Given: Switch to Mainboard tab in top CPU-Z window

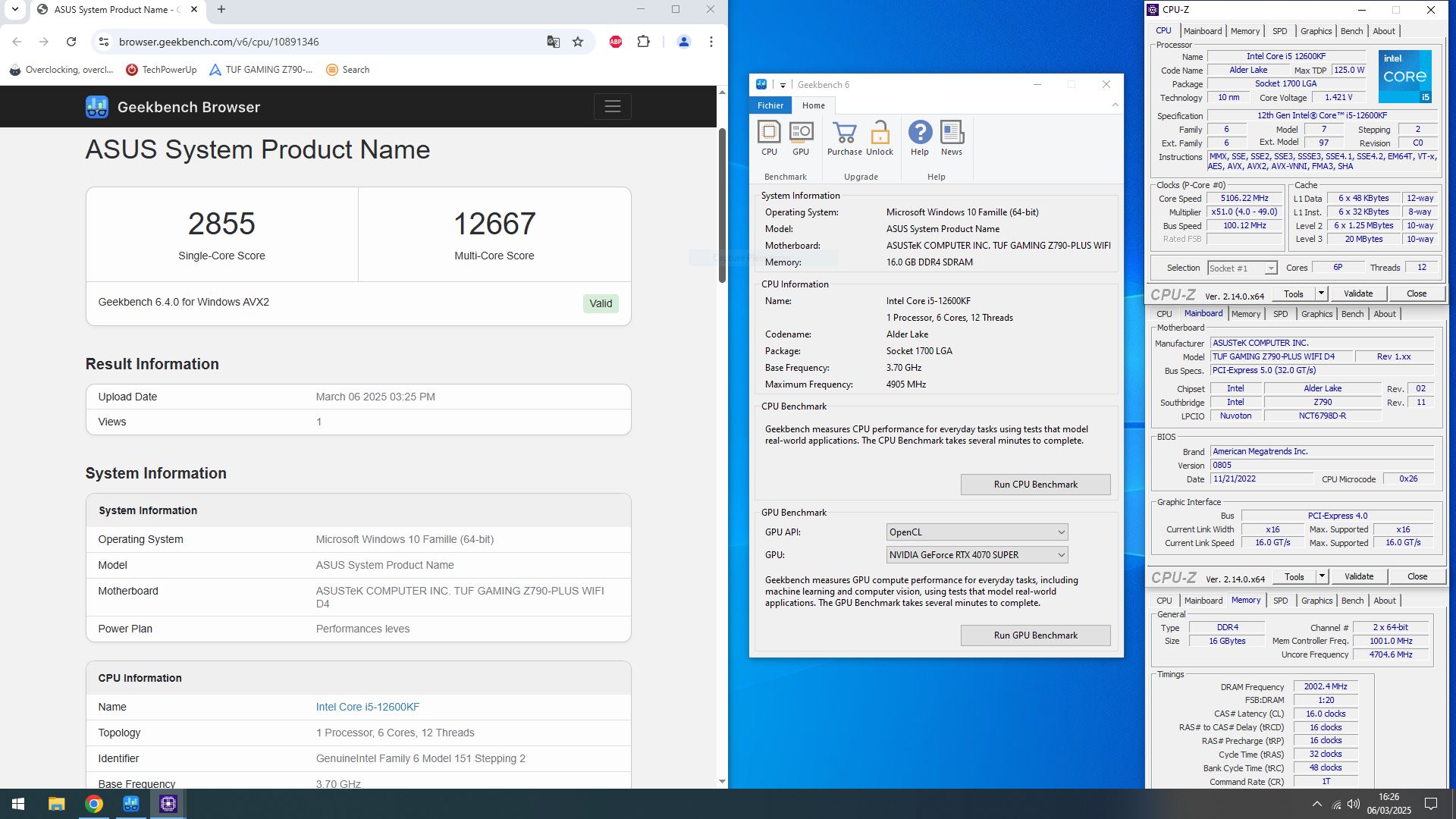Looking at the screenshot, I should coord(1203,31).
